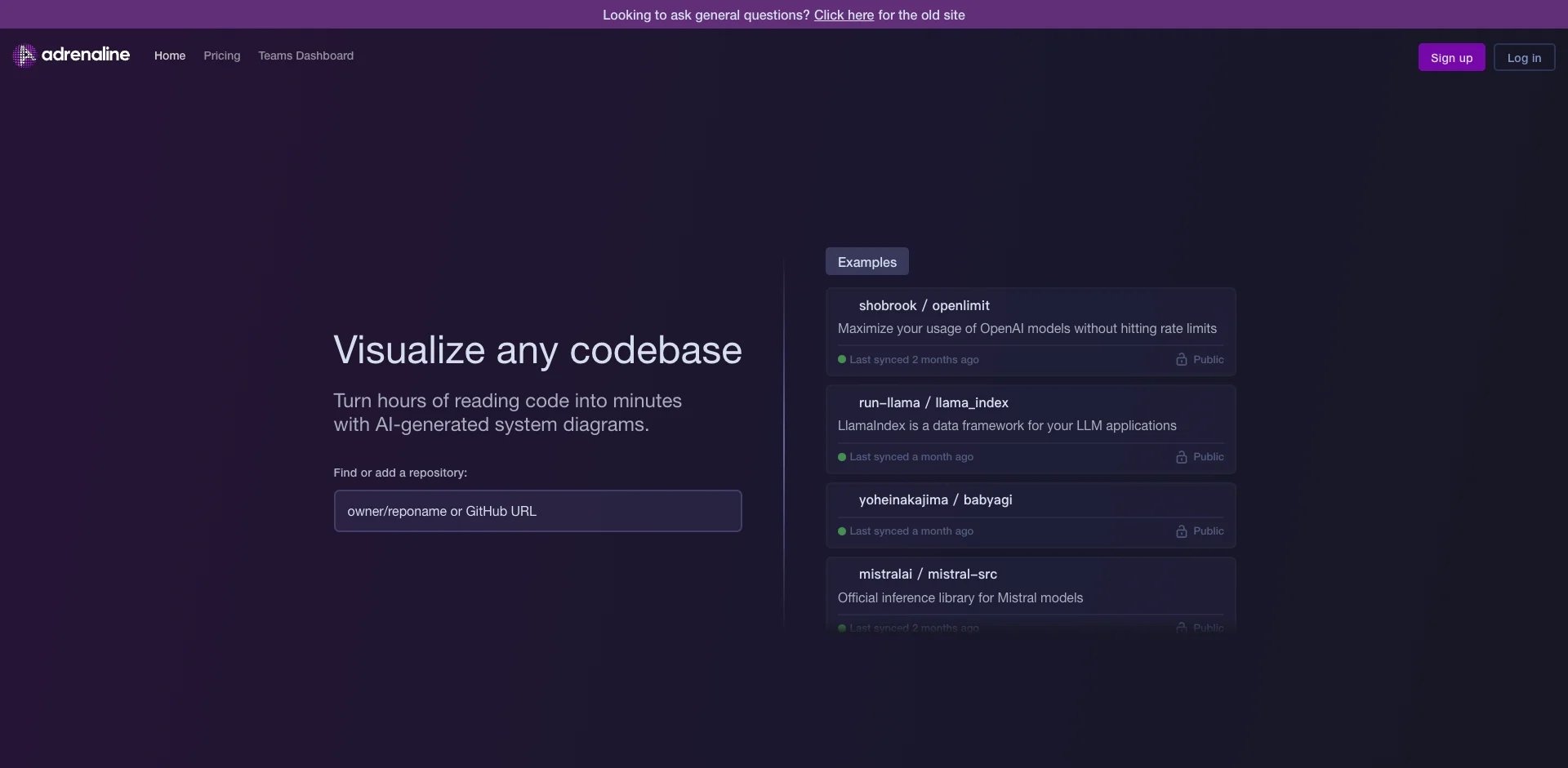Screen dimensions: 1568x768
Task: Go to the Pricing page
Action: [x=222, y=55]
